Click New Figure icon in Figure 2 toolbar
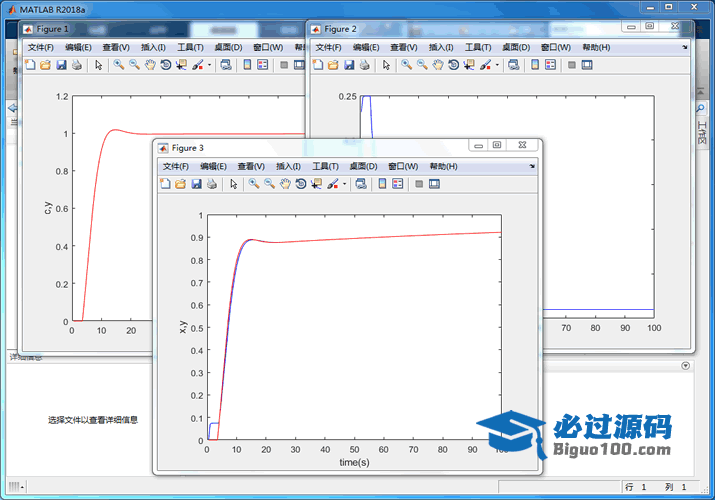 pyautogui.click(x=318, y=65)
